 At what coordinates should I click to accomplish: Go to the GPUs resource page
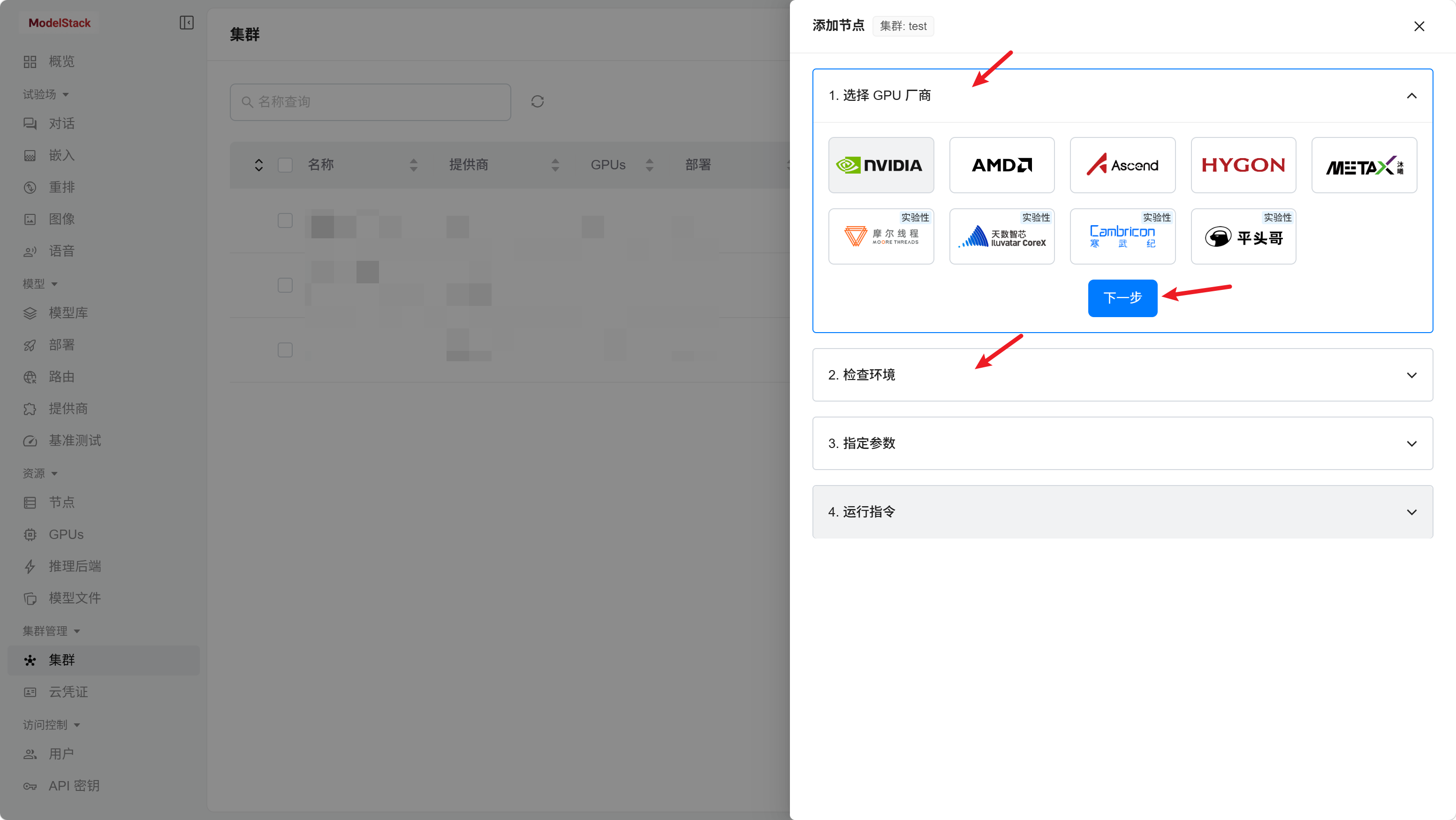click(103, 535)
